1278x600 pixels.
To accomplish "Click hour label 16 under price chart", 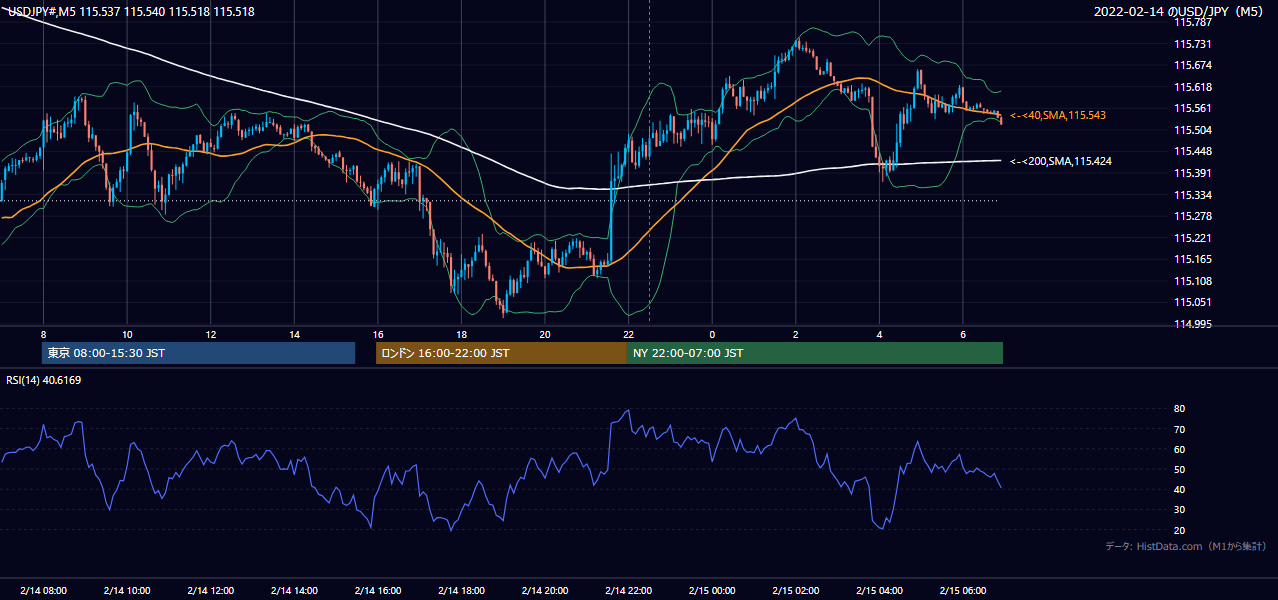I will point(378,334).
